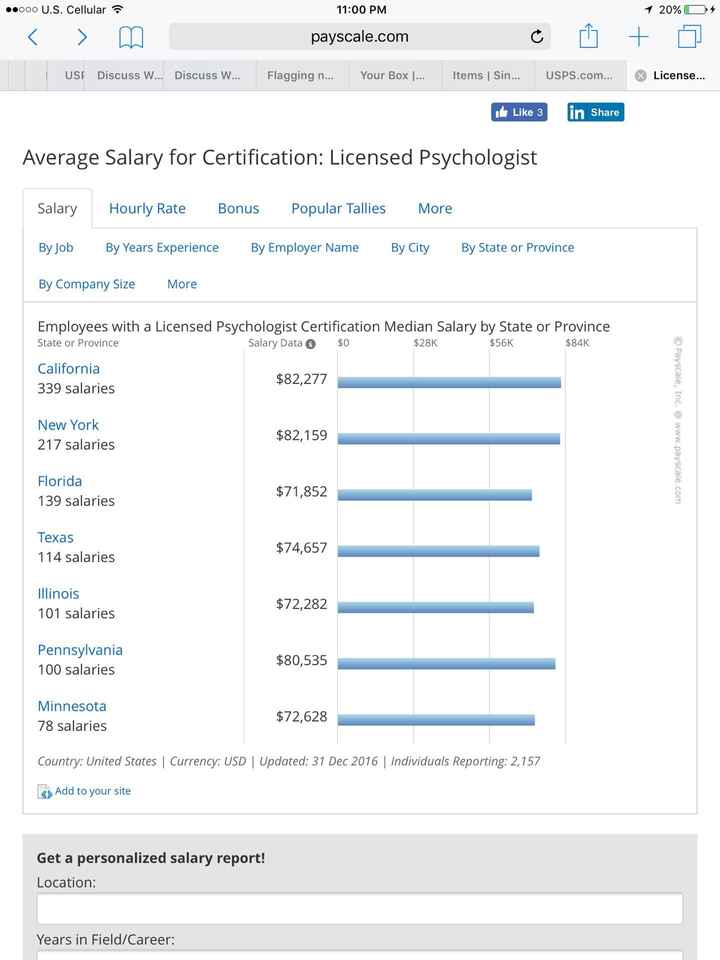Go back to the previous page

(32, 37)
